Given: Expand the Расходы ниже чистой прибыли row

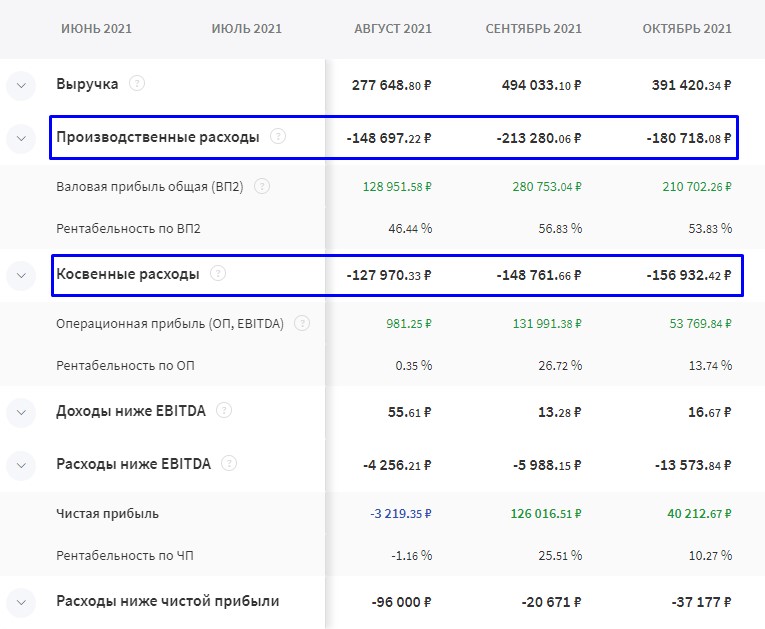Looking at the screenshot, I should coord(21,603).
